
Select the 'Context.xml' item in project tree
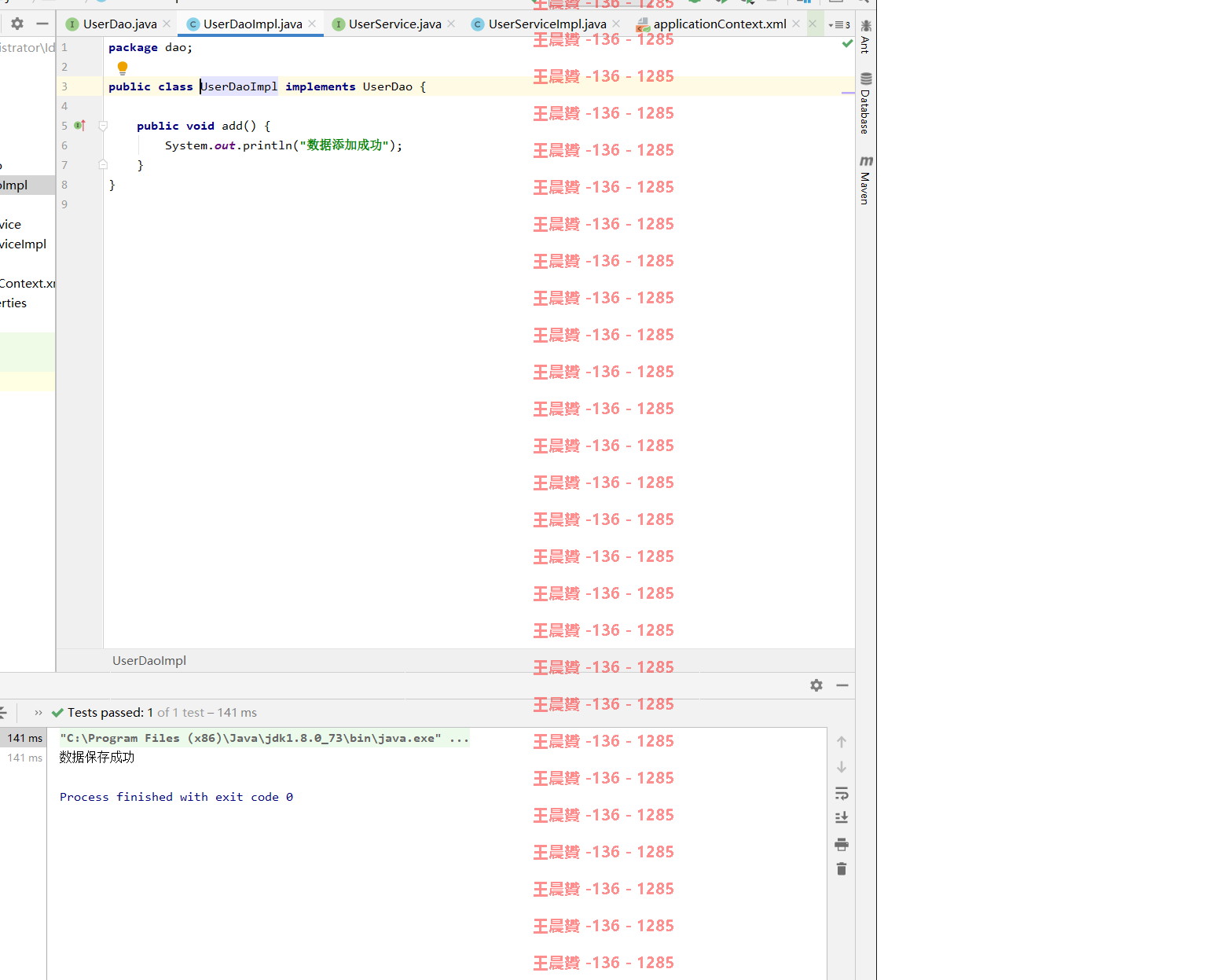point(28,284)
